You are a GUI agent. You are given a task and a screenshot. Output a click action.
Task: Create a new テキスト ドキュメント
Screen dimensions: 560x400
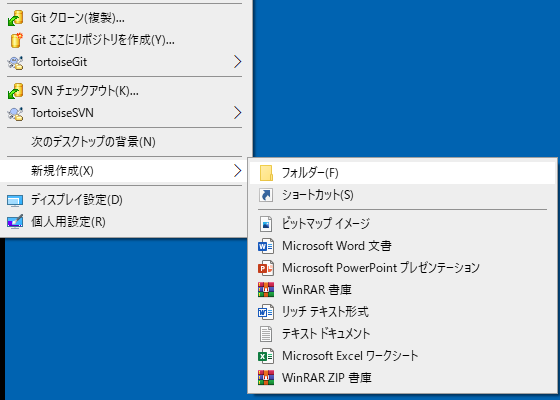(402, 334)
